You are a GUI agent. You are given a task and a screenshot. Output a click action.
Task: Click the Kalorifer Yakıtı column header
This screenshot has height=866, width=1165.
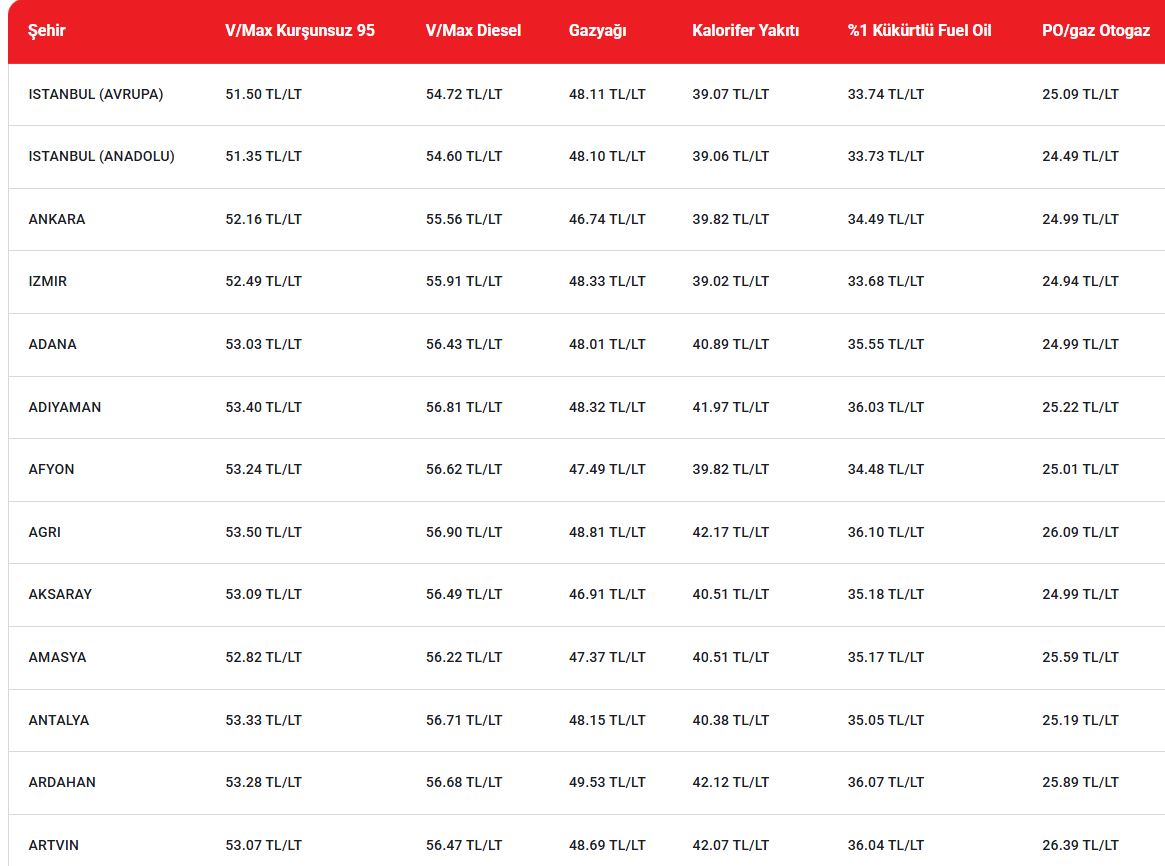(x=745, y=30)
